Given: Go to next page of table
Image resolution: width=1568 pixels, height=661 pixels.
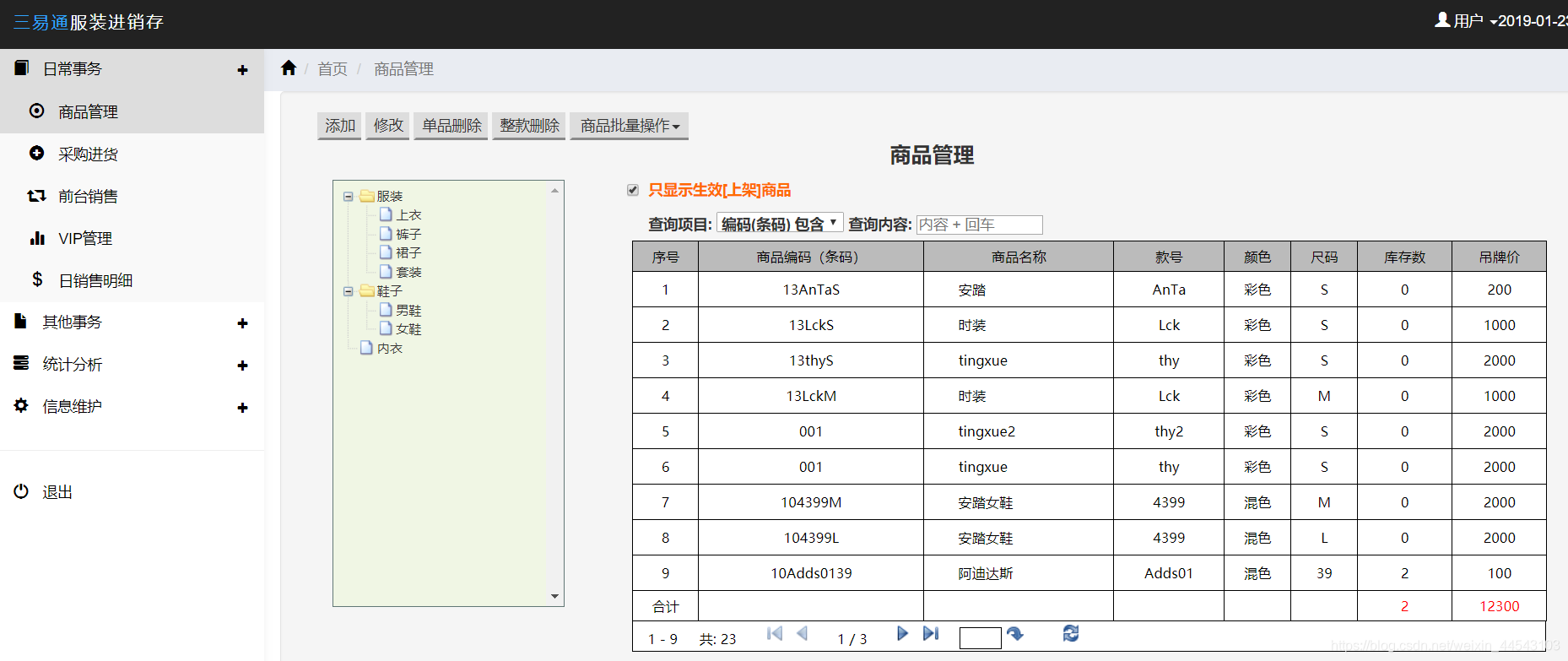Looking at the screenshot, I should [902, 633].
